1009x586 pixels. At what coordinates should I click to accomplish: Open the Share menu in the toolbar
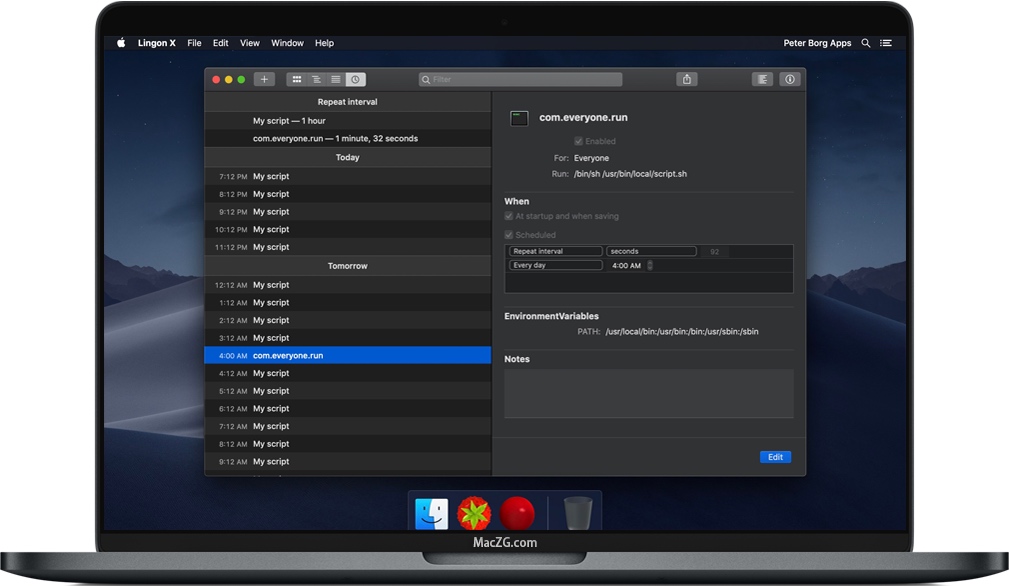(686, 78)
